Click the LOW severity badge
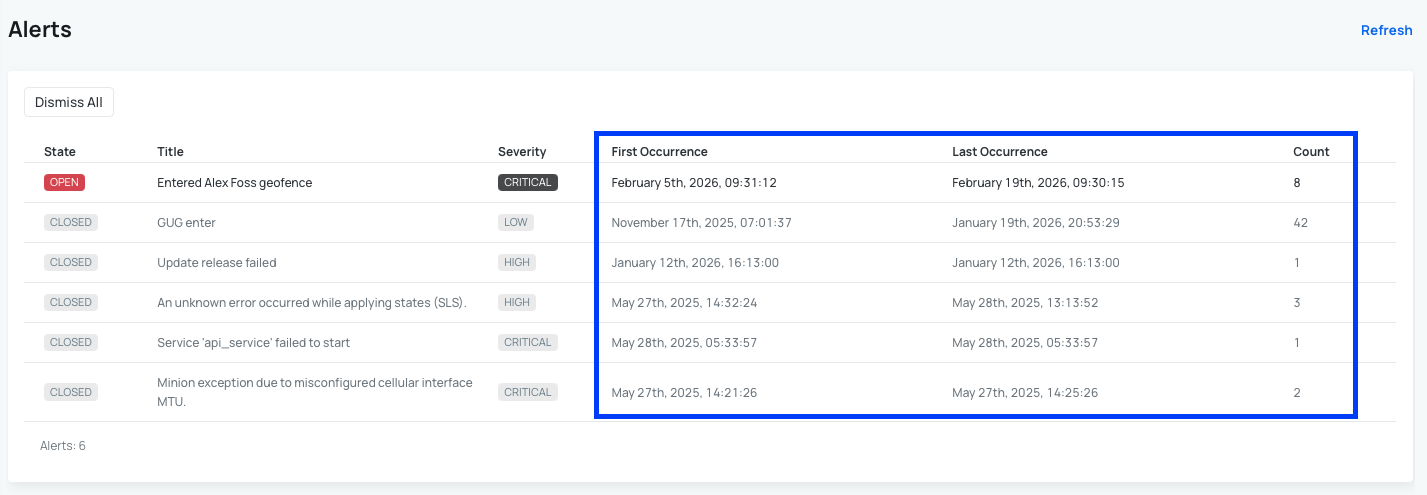 click(516, 223)
